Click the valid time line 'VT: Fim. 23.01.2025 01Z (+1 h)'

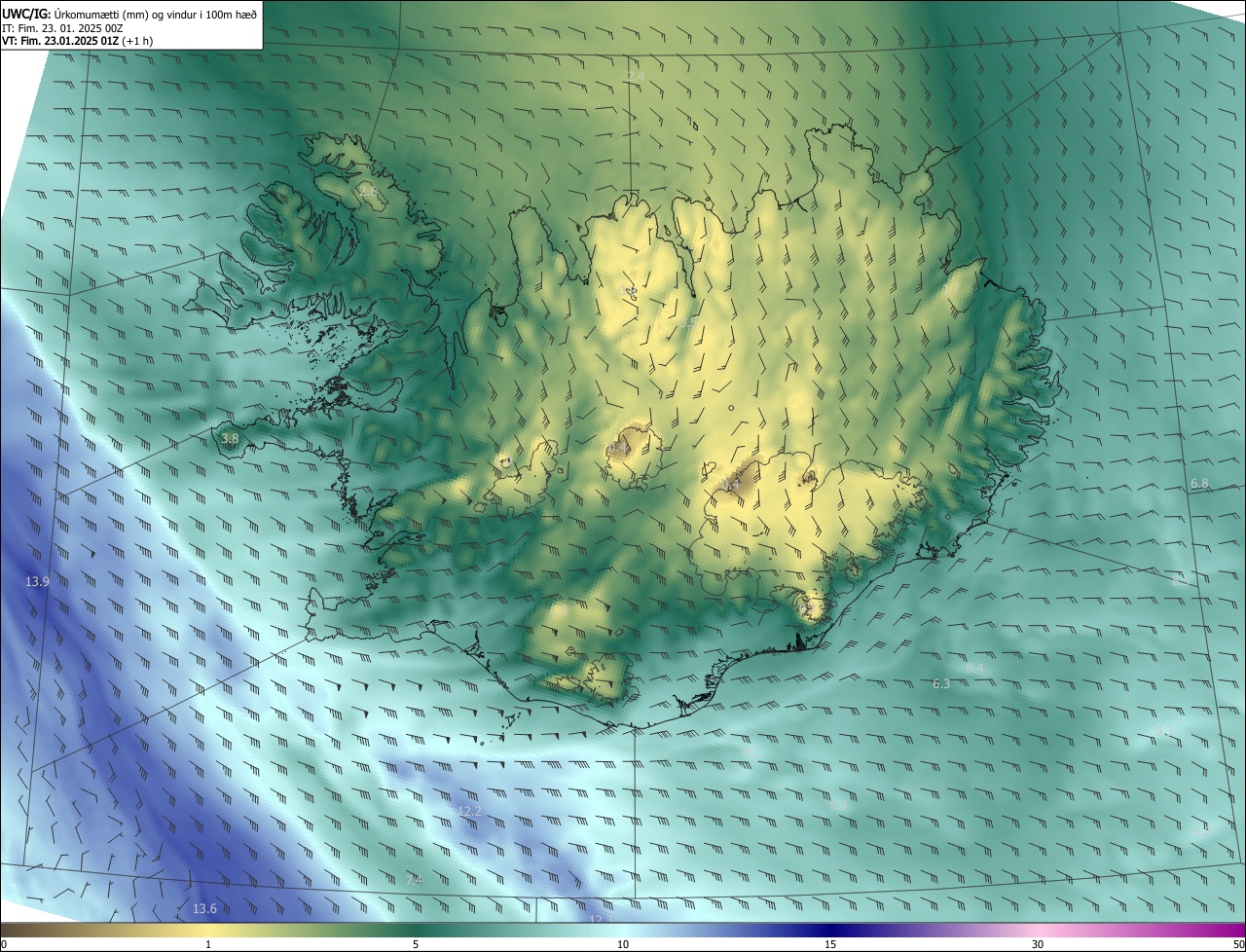coord(77,41)
